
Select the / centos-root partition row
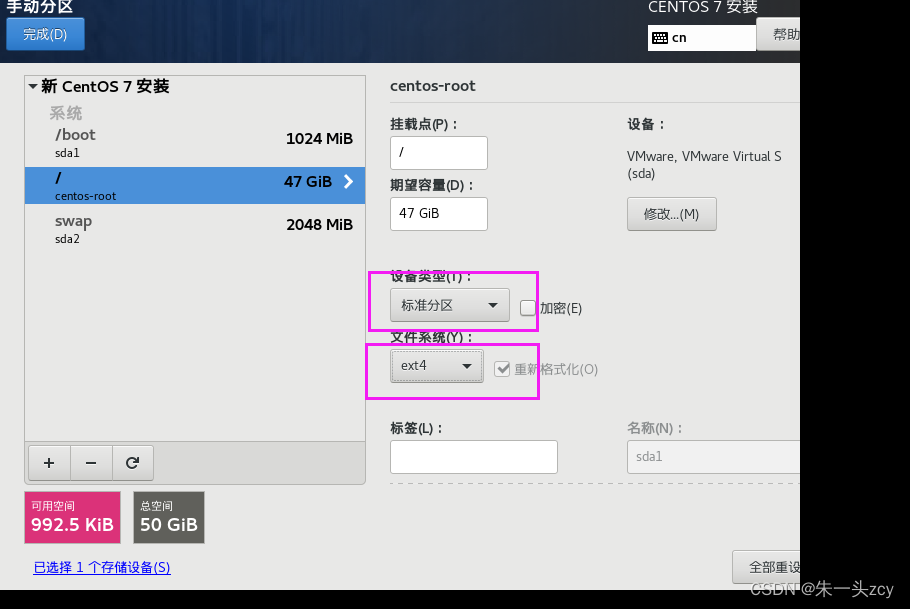pos(195,185)
